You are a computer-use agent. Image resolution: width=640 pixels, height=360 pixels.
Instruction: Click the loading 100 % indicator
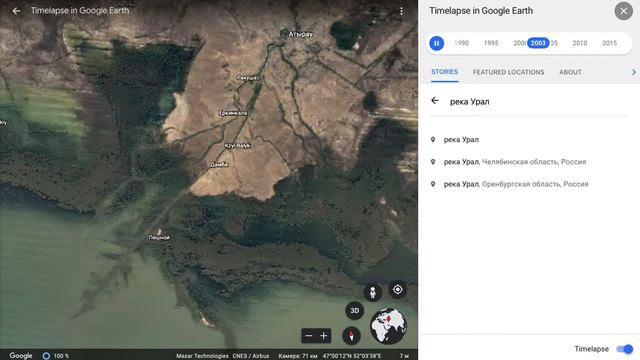coord(56,356)
